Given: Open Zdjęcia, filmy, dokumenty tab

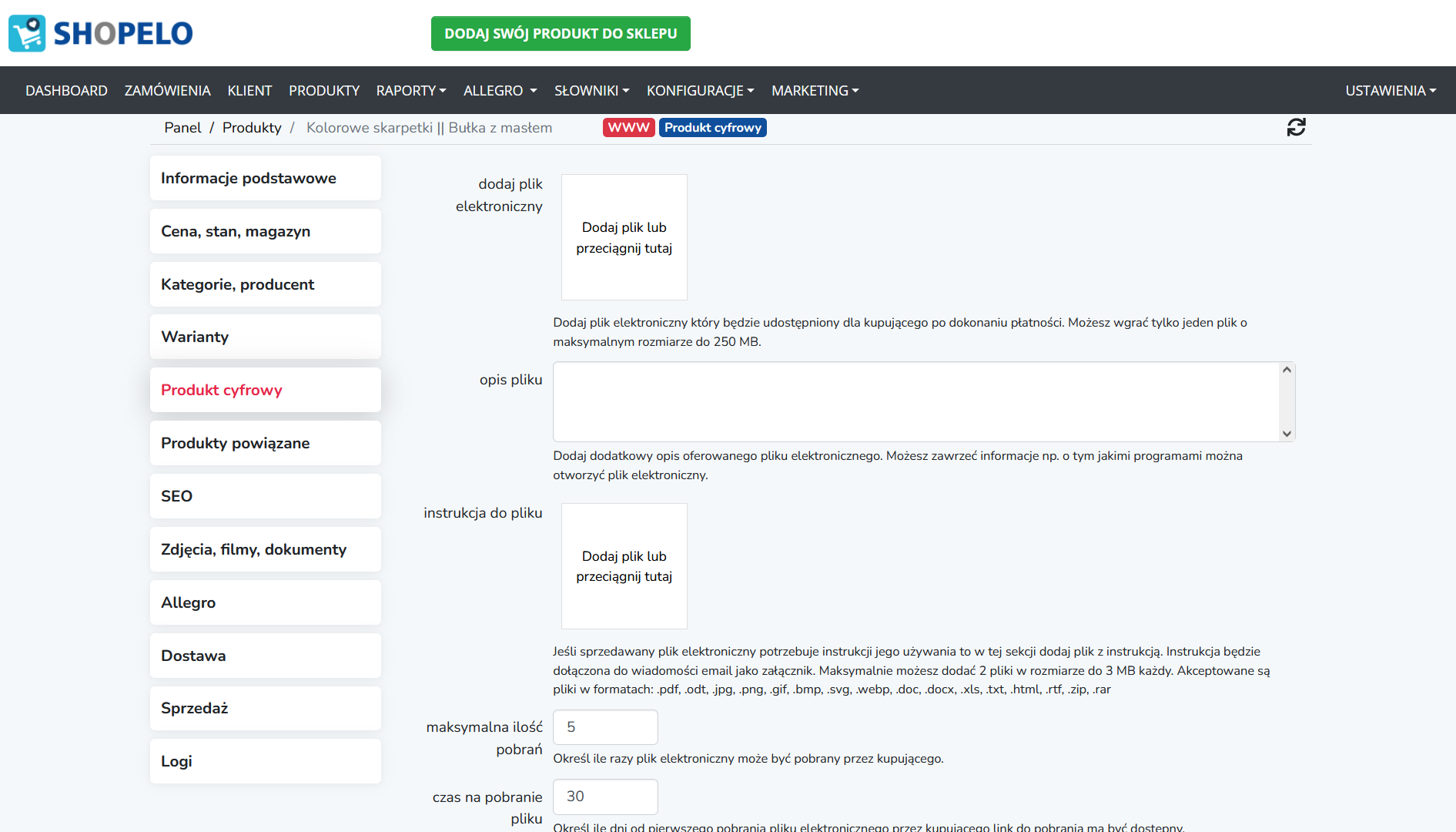Looking at the screenshot, I should pos(266,549).
